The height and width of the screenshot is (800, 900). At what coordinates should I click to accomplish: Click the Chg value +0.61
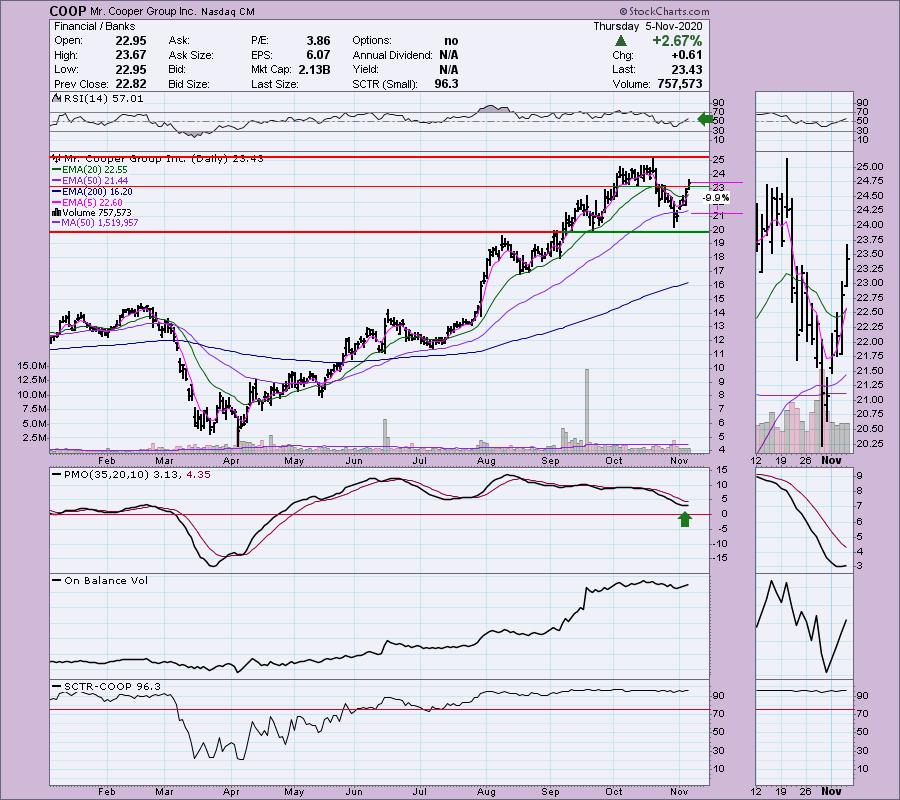686,55
